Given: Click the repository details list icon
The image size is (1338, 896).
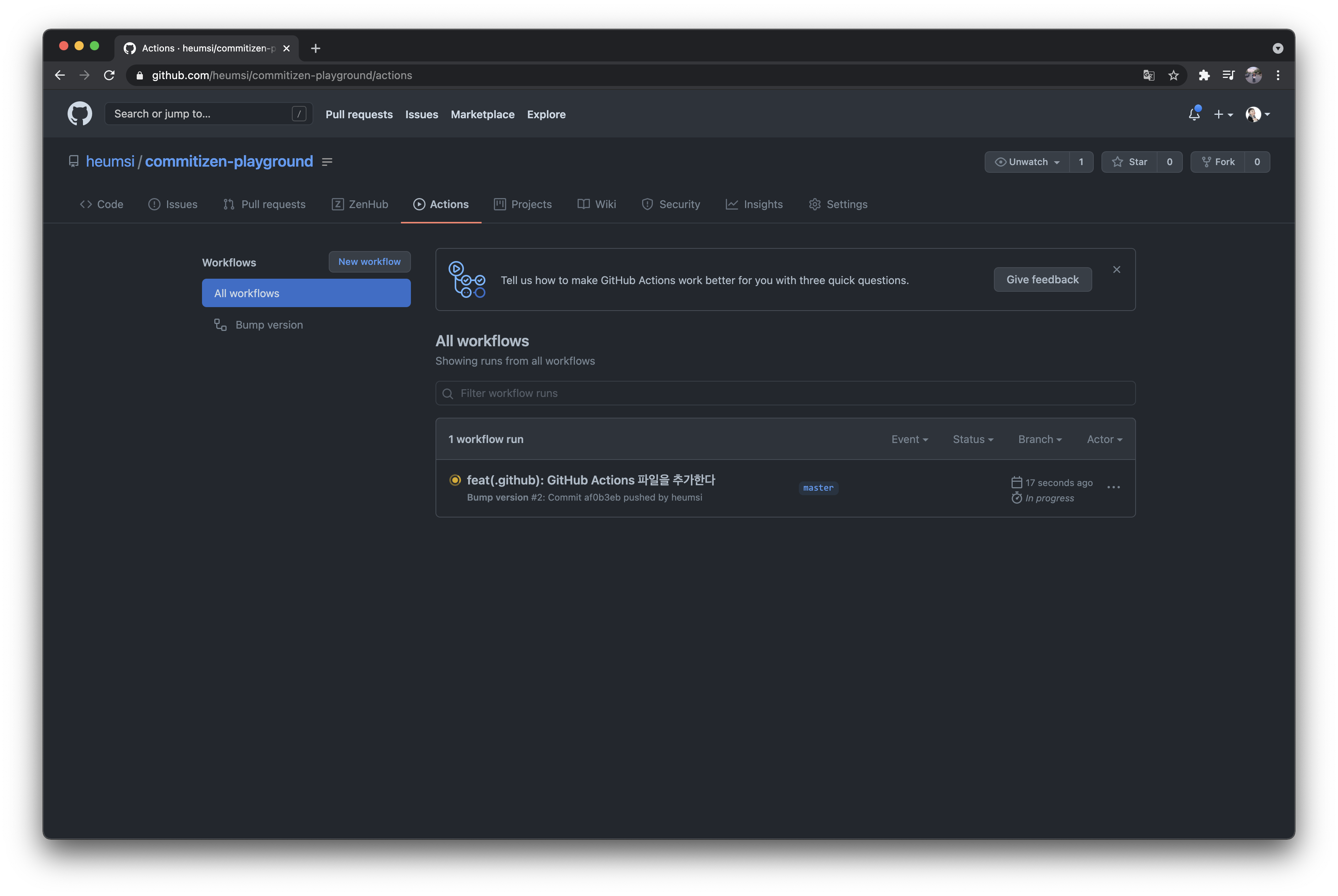Looking at the screenshot, I should 327,162.
